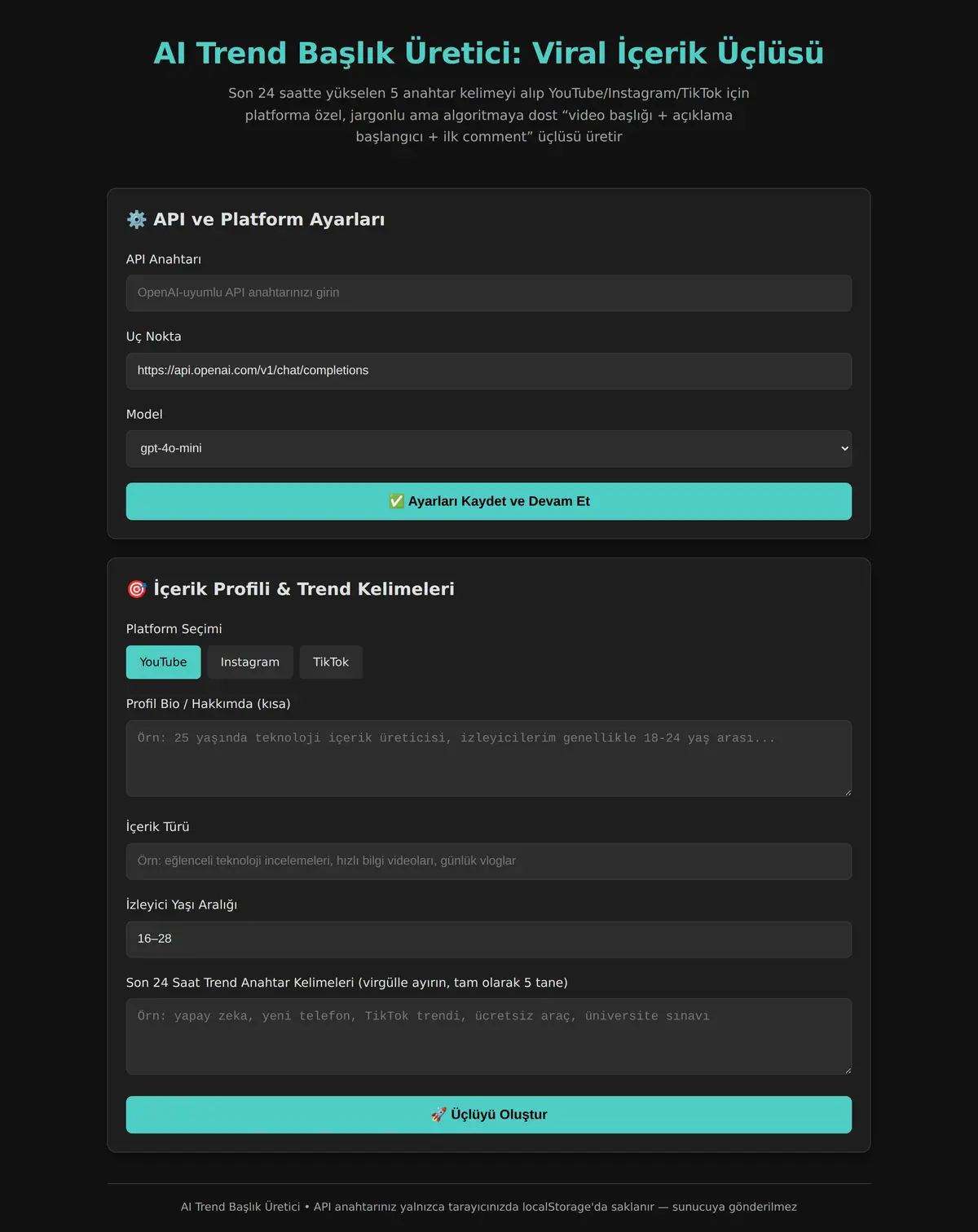
Task: Click the API ve Platform Ayarları heading text
Action: (269, 219)
